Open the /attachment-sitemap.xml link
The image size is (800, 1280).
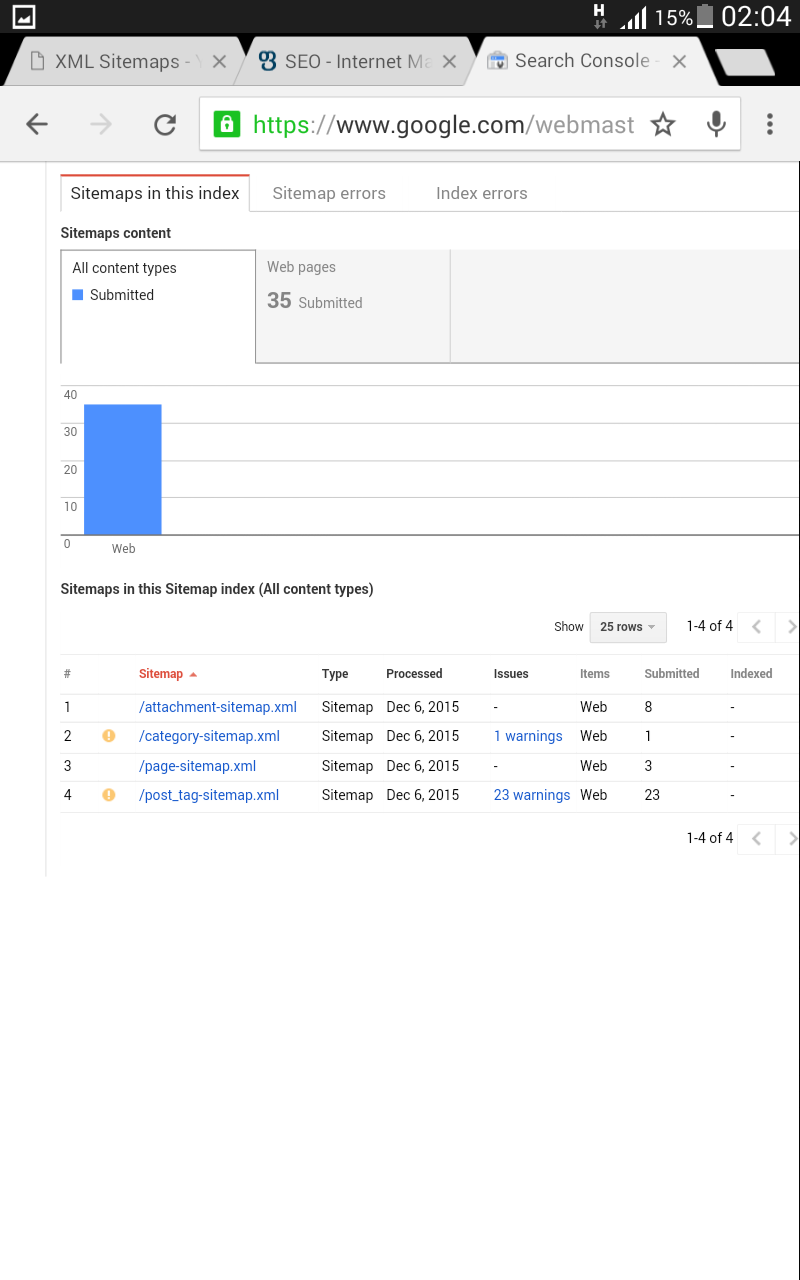pyautogui.click(x=218, y=707)
